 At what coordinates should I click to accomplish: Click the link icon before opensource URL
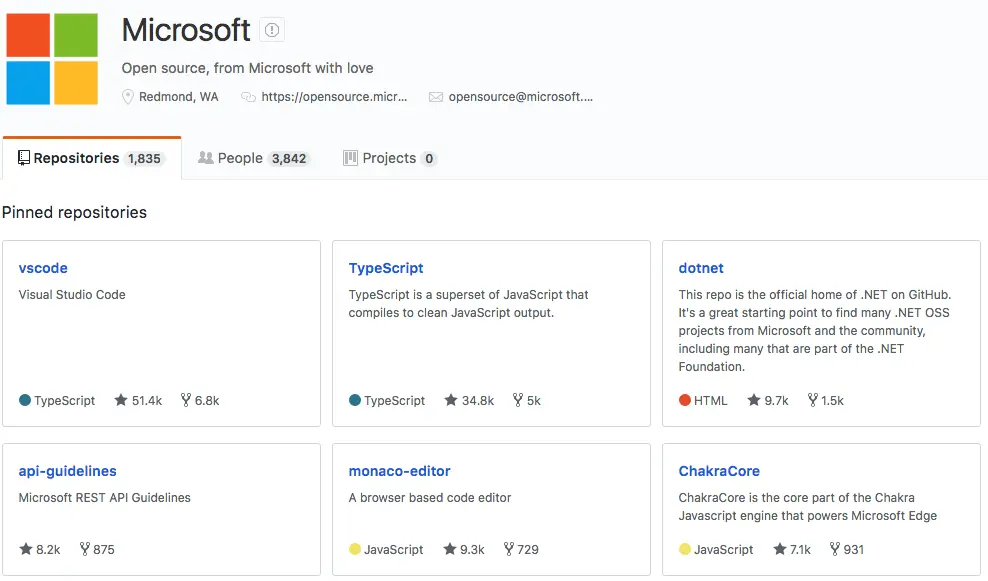coord(249,97)
